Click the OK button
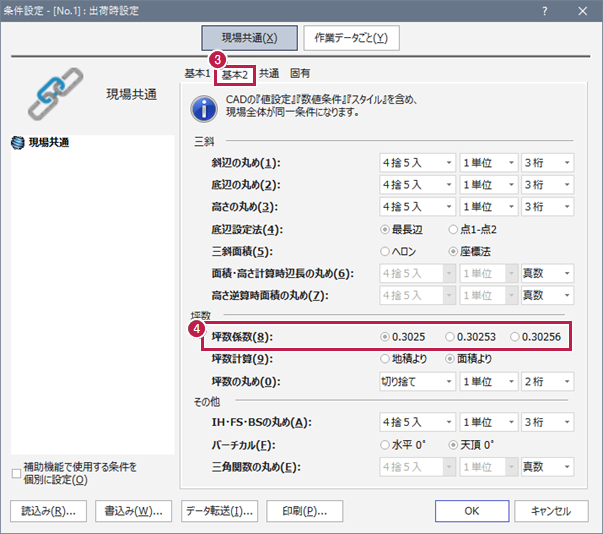The image size is (603, 534). (x=472, y=510)
